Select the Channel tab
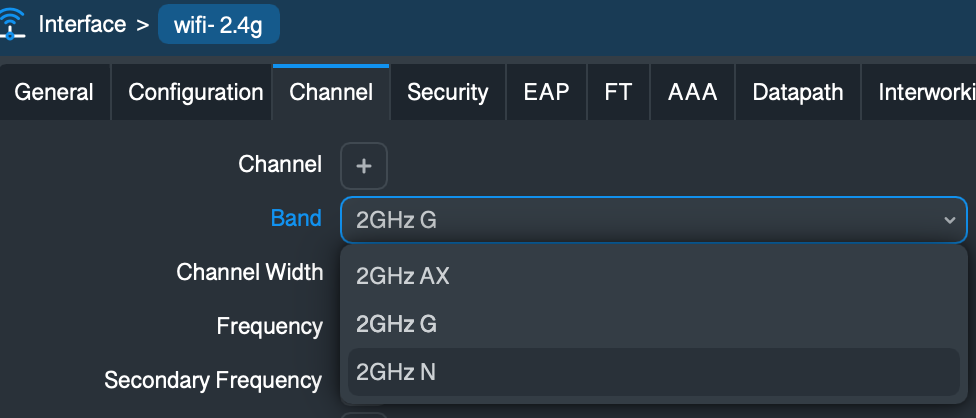Viewport: 976px width, 418px height. 331,93
